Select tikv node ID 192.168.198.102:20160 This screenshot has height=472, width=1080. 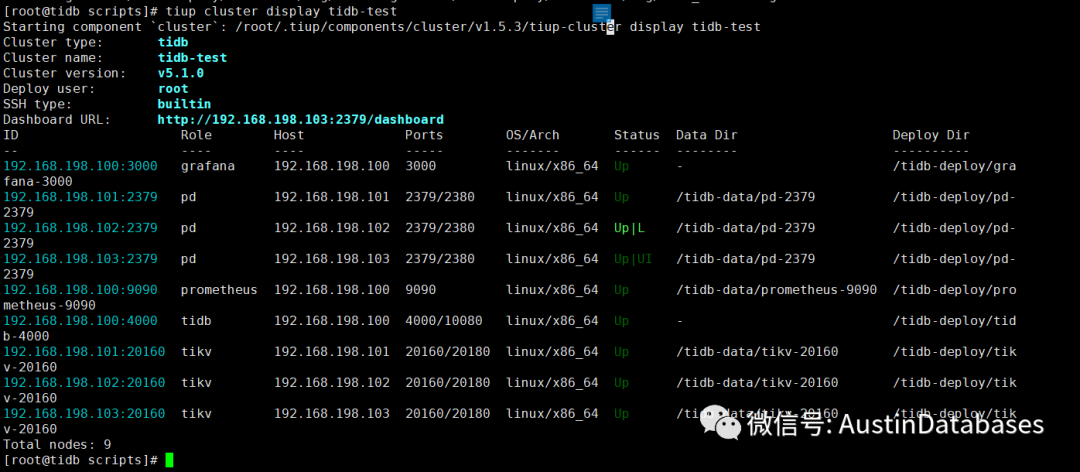point(84,383)
